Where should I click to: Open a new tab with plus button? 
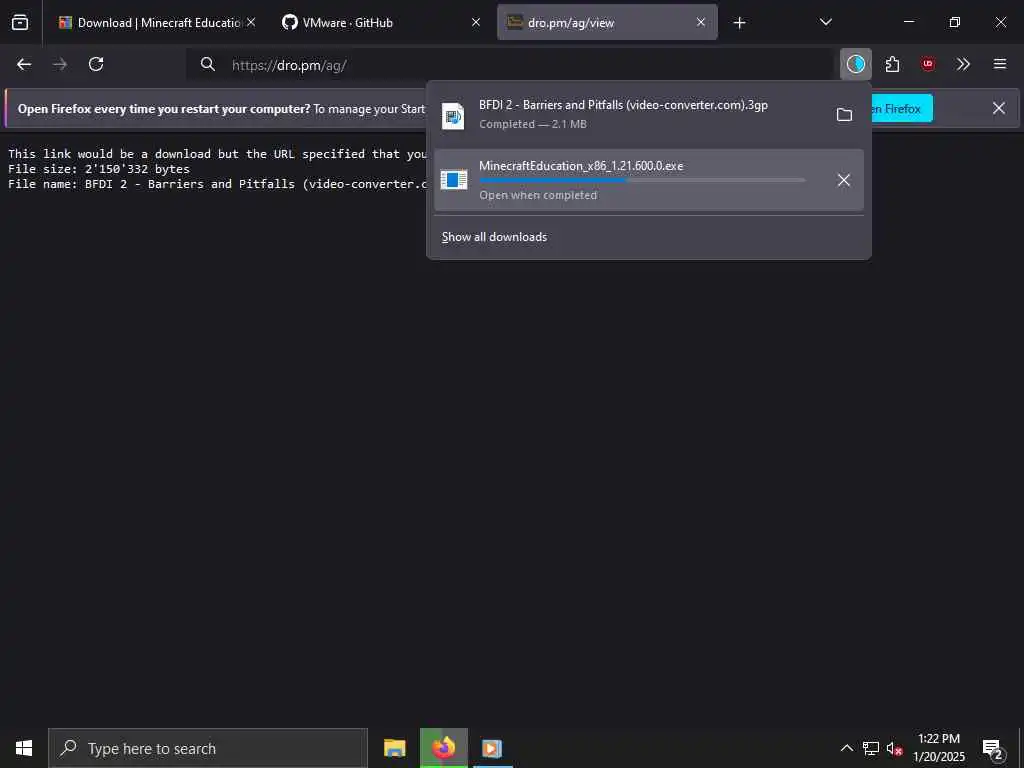[739, 23]
